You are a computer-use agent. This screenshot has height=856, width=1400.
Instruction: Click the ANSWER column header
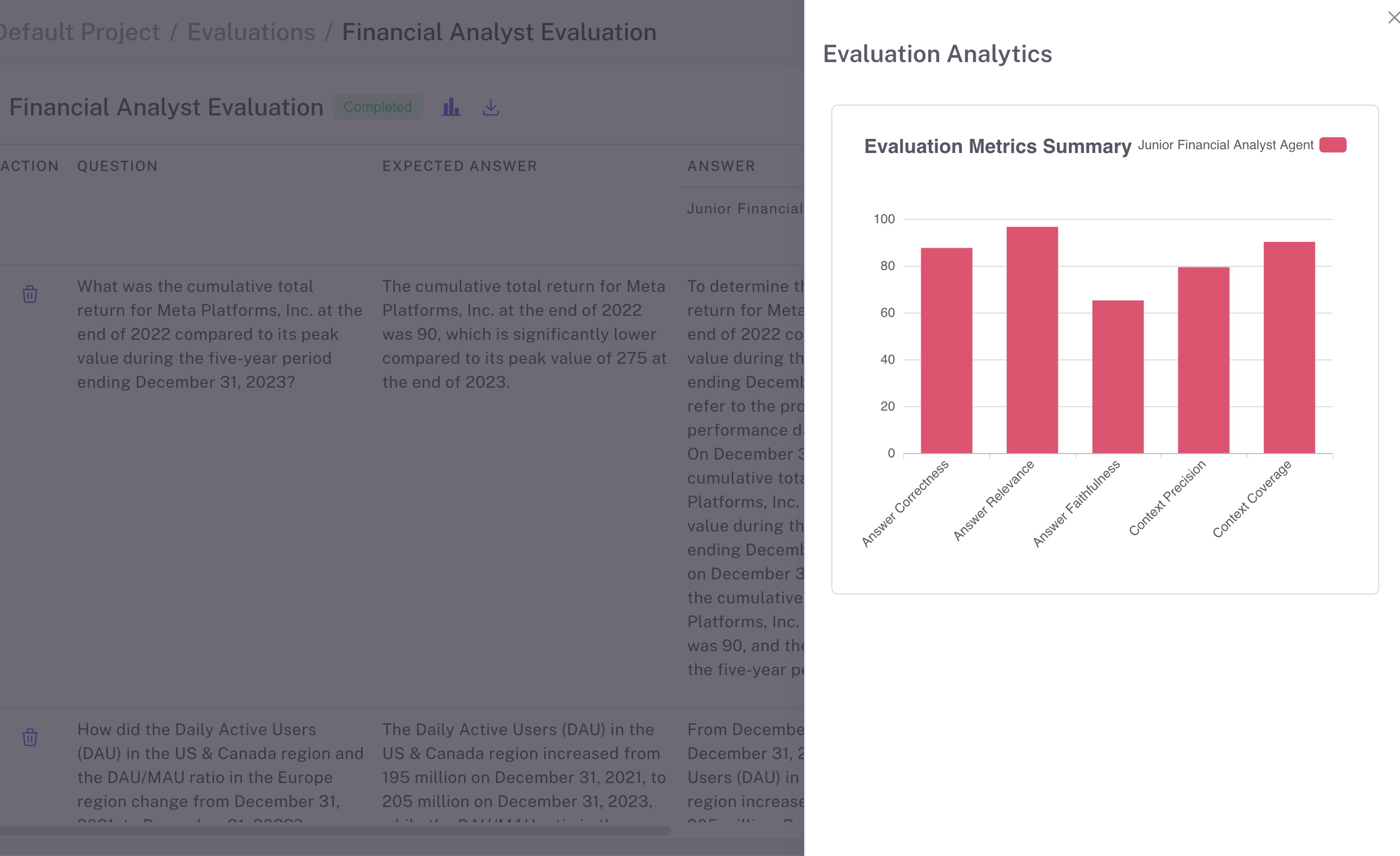(x=721, y=166)
